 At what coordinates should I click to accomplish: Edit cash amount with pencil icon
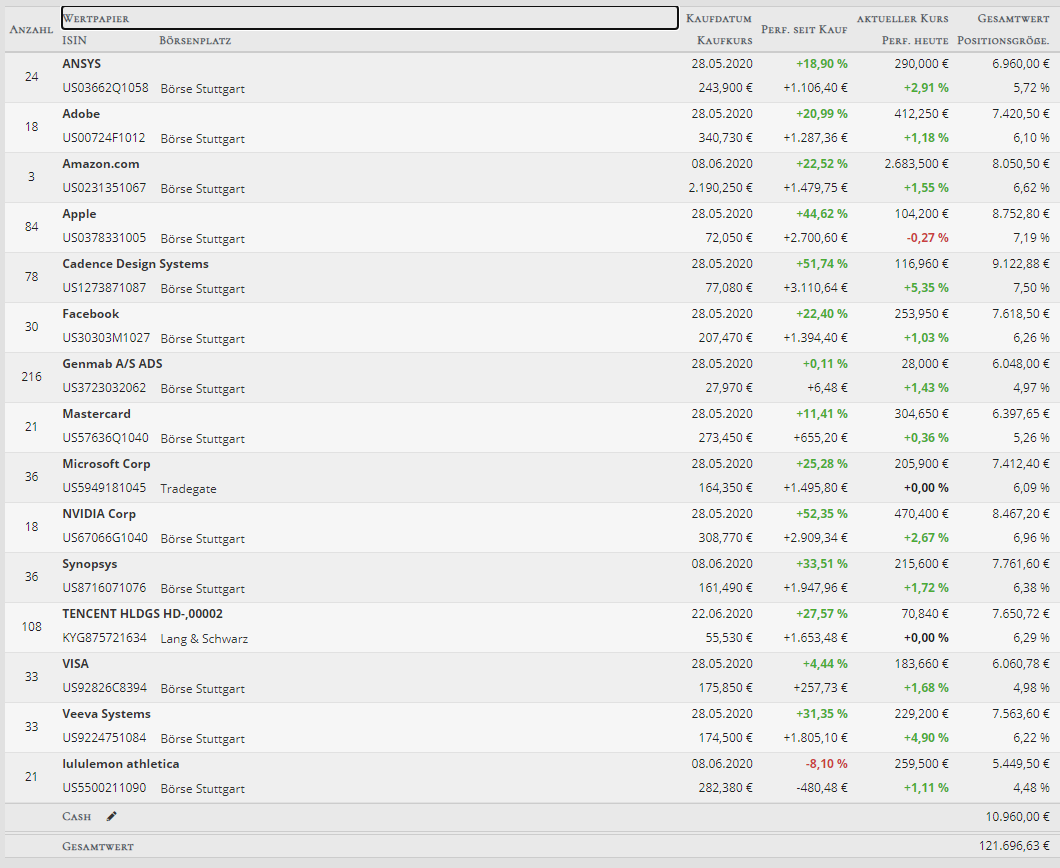click(112, 816)
